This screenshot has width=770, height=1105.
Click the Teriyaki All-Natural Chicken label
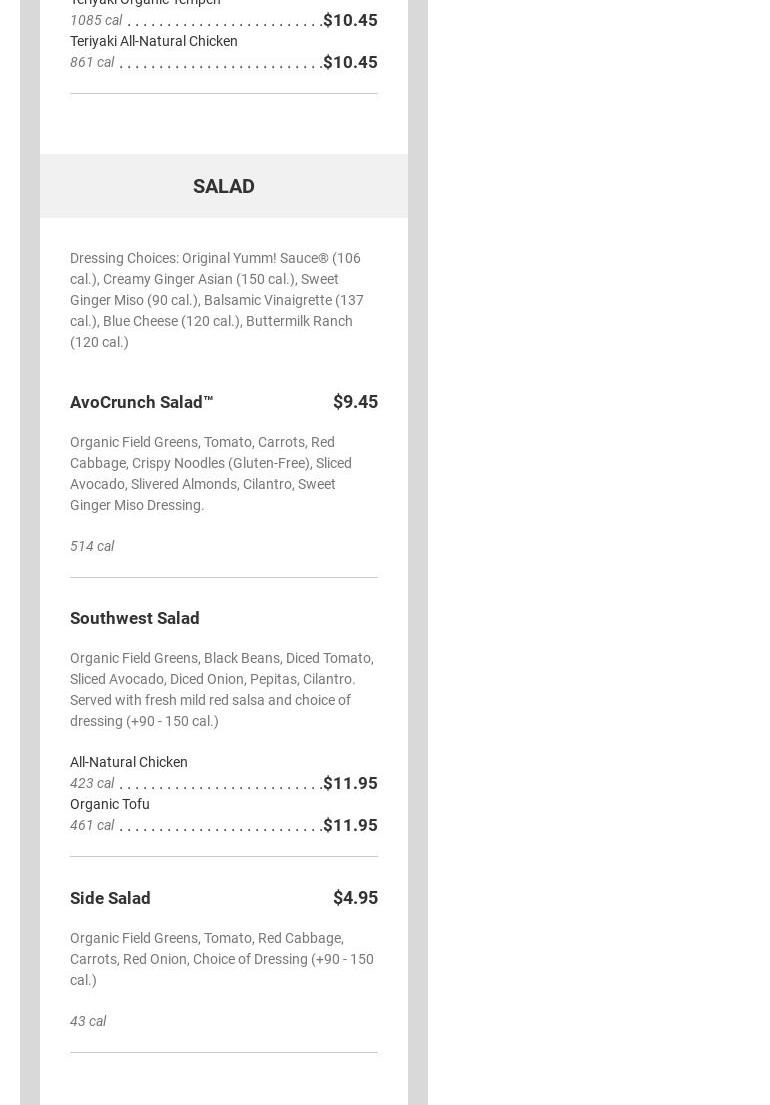pos(154,41)
